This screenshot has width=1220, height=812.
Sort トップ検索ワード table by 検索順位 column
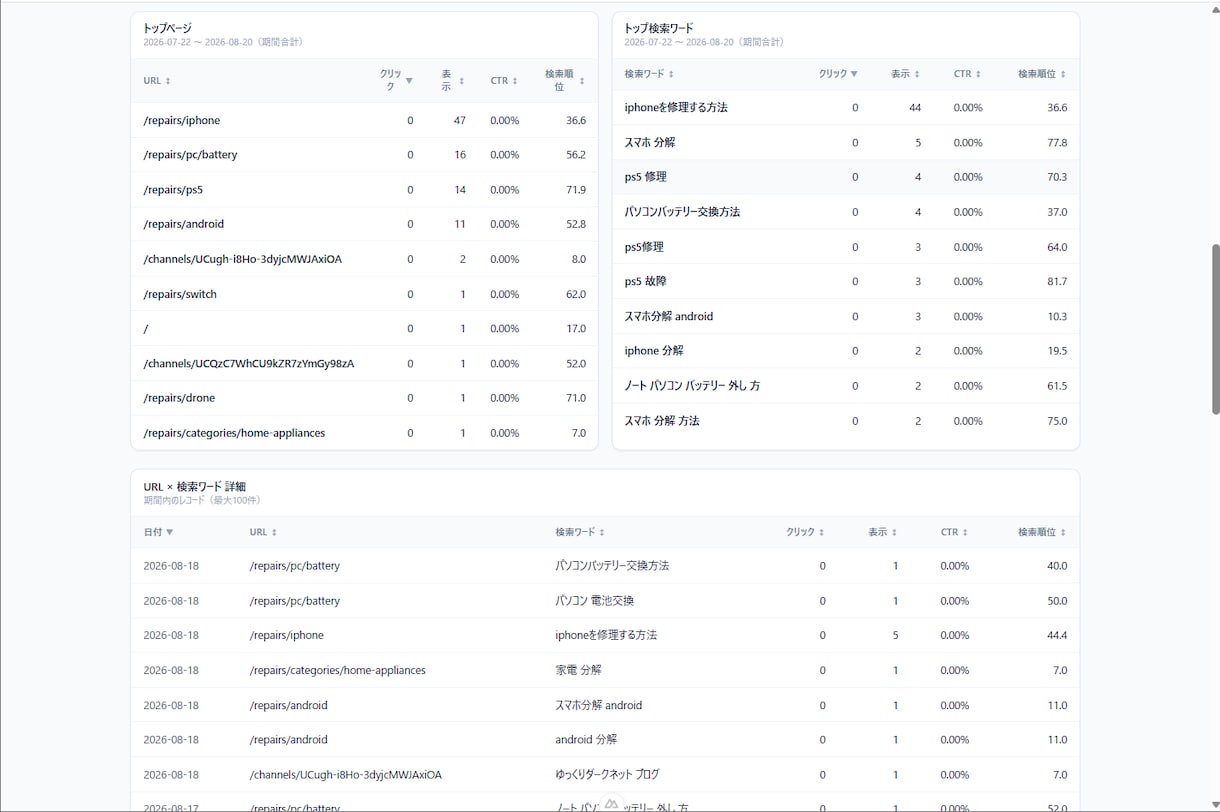pos(1042,74)
